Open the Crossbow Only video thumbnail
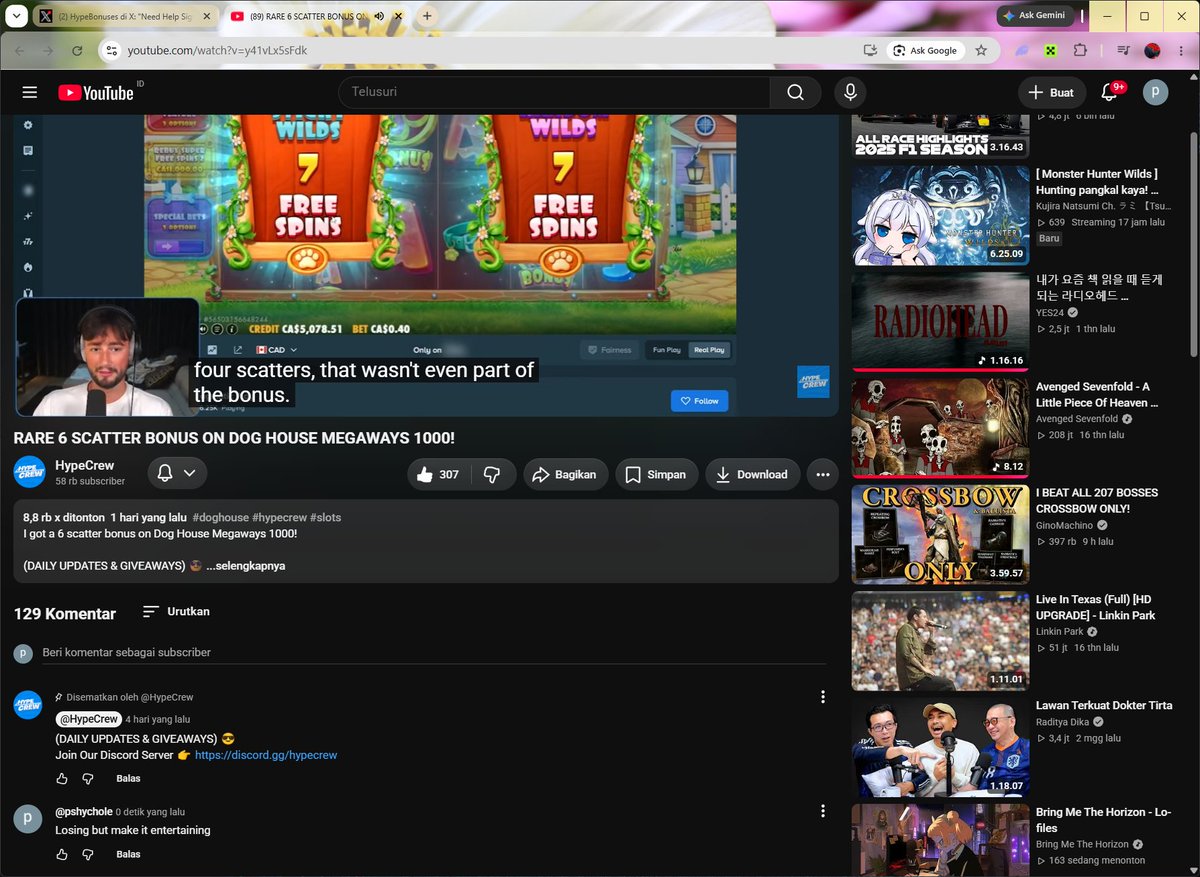Viewport: 1200px width, 877px height. point(940,534)
